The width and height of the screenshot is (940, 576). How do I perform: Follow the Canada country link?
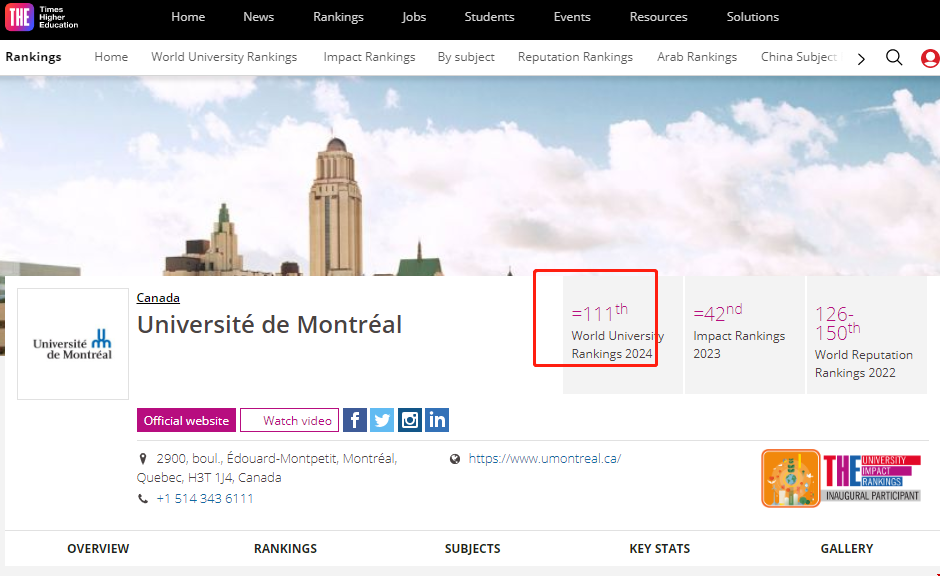158,297
